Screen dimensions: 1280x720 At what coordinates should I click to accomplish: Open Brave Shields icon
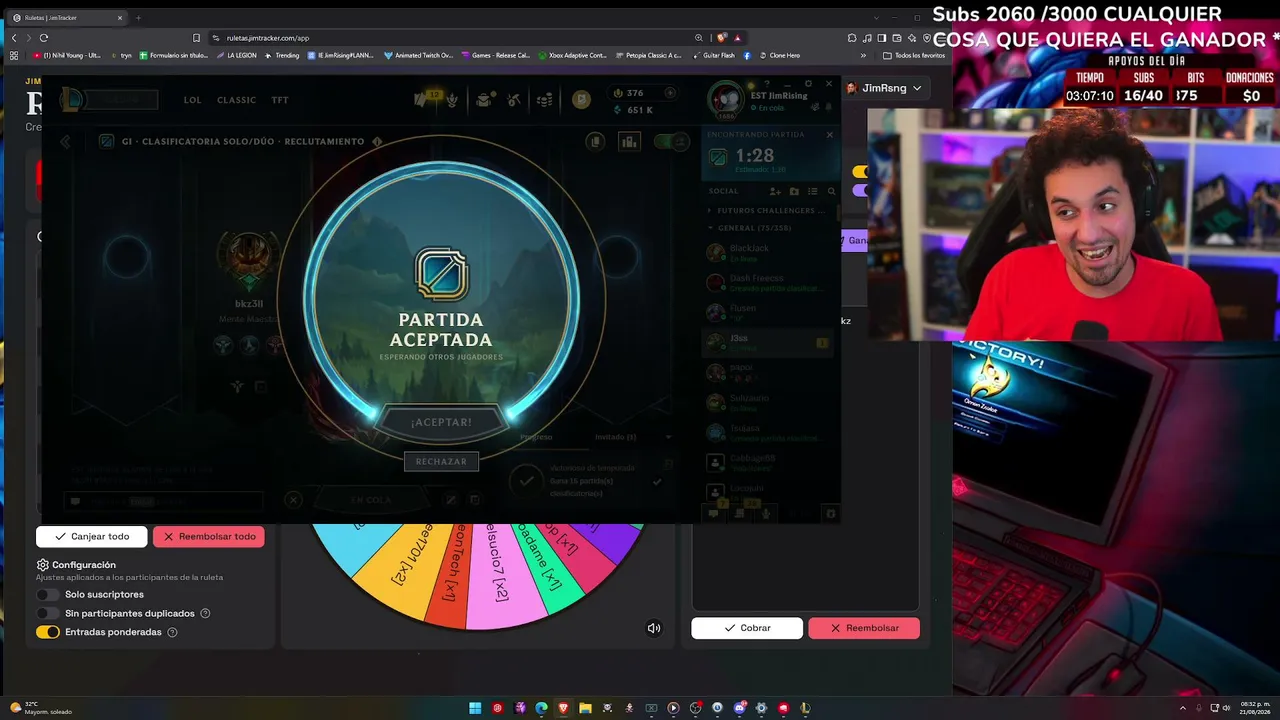(x=721, y=38)
